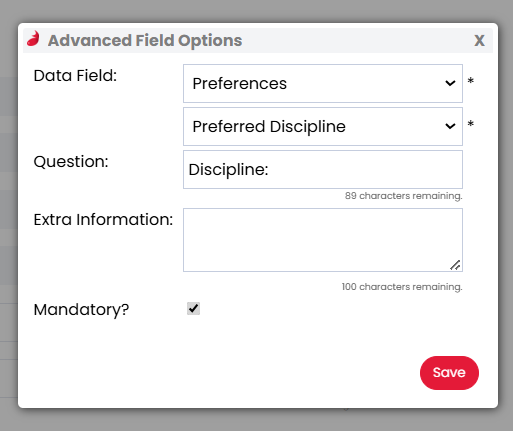Open the Preferred Discipline dropdown

tap(323, 126)
